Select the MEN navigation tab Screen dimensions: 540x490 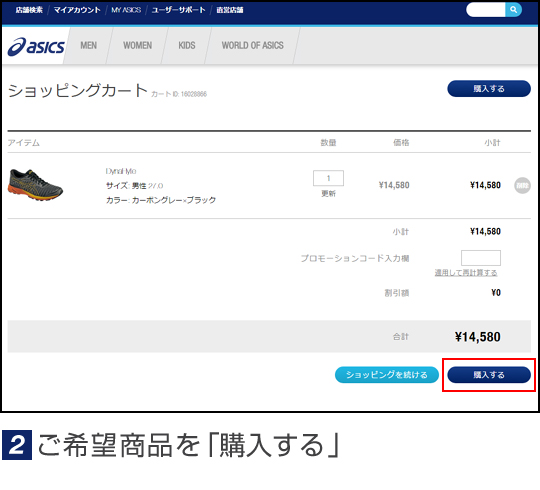coord(89,45)
